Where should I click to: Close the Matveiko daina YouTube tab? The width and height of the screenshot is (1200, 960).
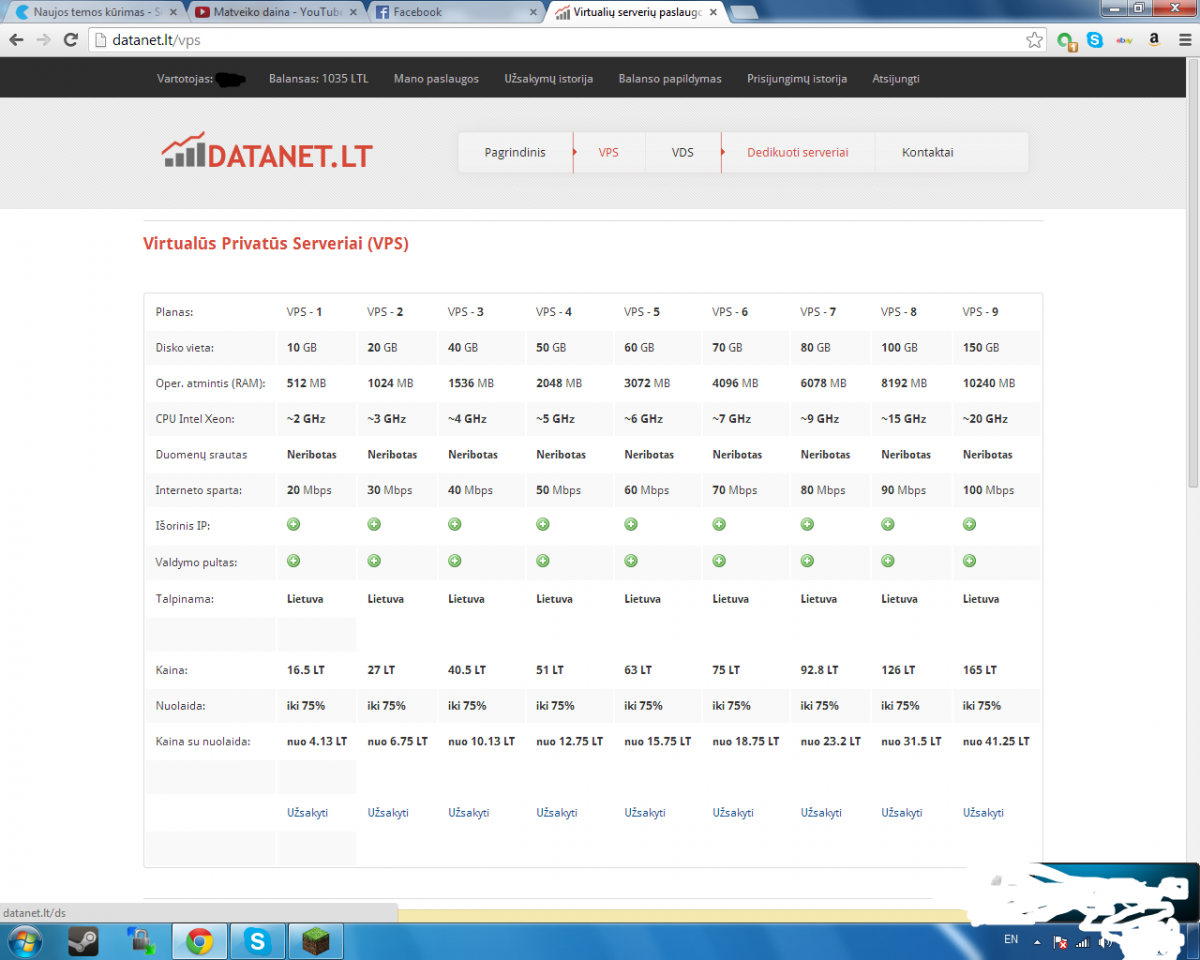tap(353, 12)
